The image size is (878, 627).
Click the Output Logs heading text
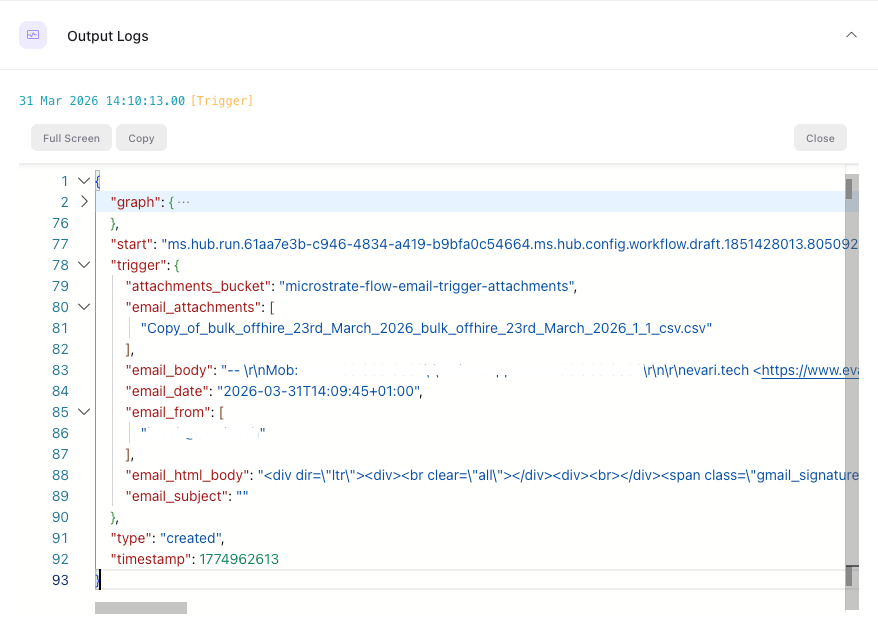click(x=108, y=36)
